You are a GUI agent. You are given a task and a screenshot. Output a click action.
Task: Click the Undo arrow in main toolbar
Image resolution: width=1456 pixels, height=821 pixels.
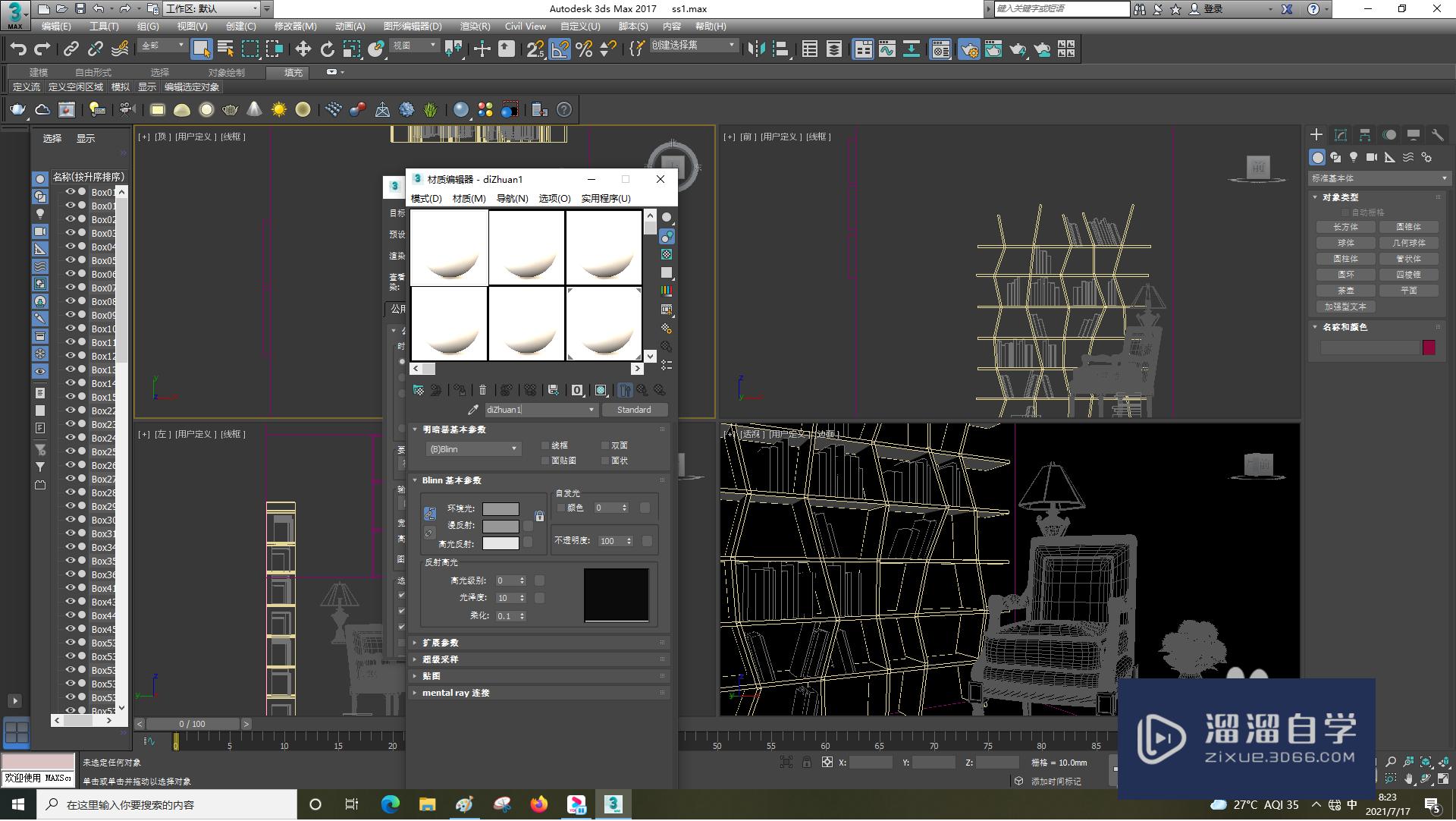(x=18, y=49)
